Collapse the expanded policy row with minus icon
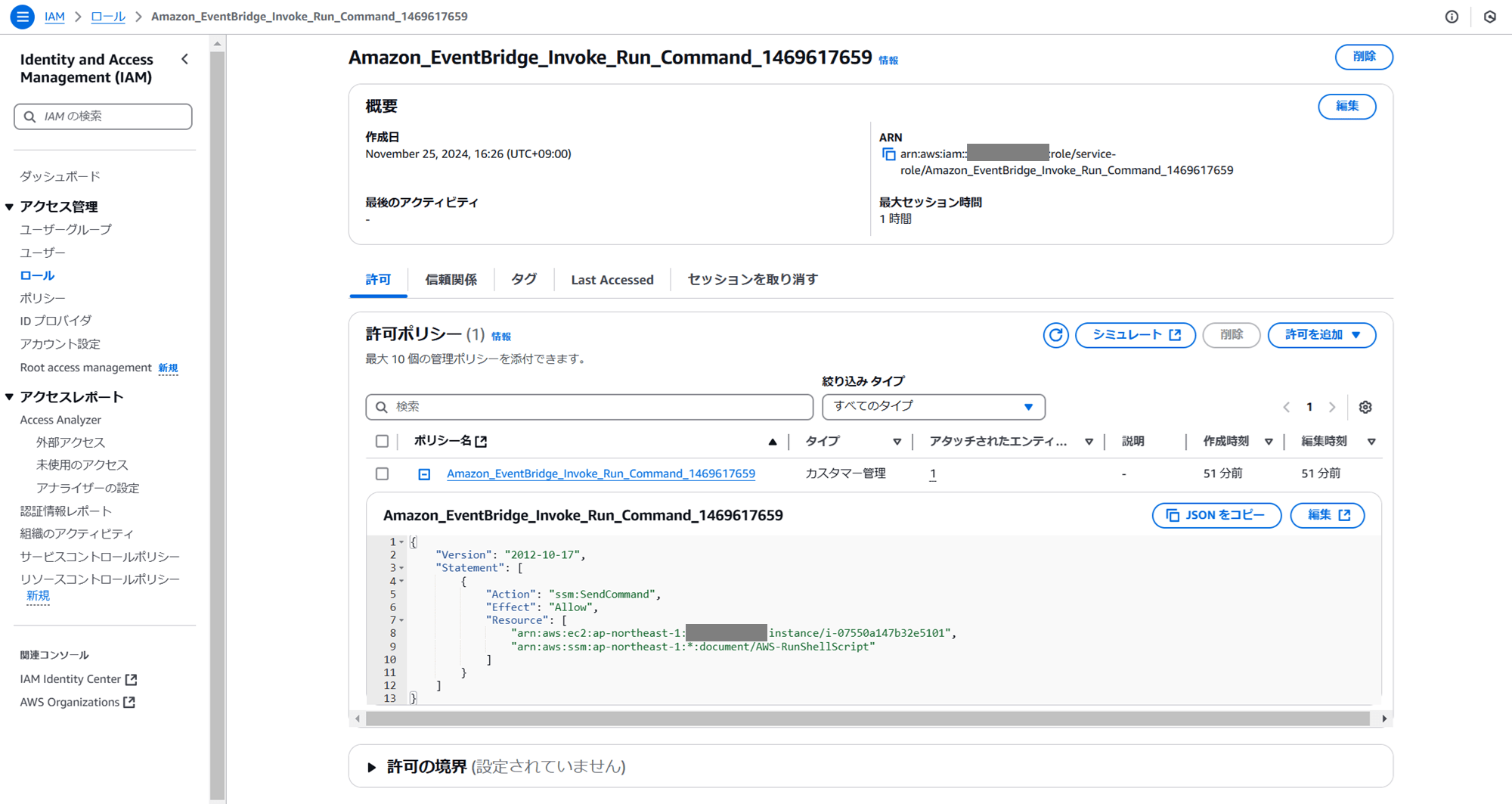 424,474
